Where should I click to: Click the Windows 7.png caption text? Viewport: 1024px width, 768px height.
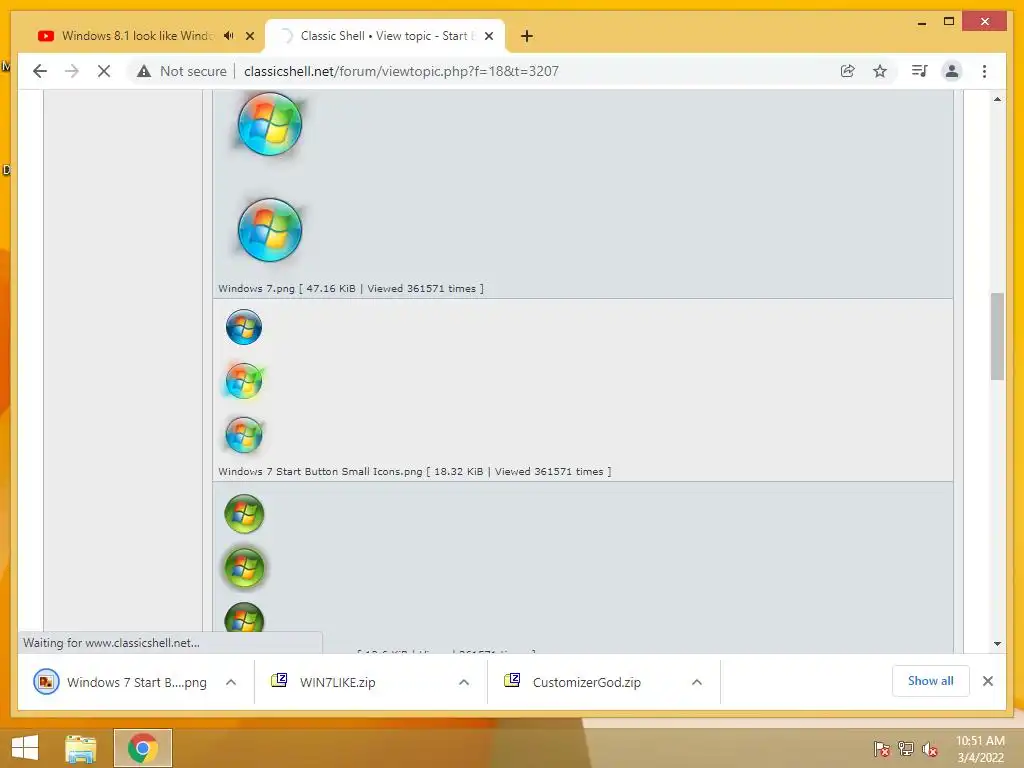click(x=351, y=289)
